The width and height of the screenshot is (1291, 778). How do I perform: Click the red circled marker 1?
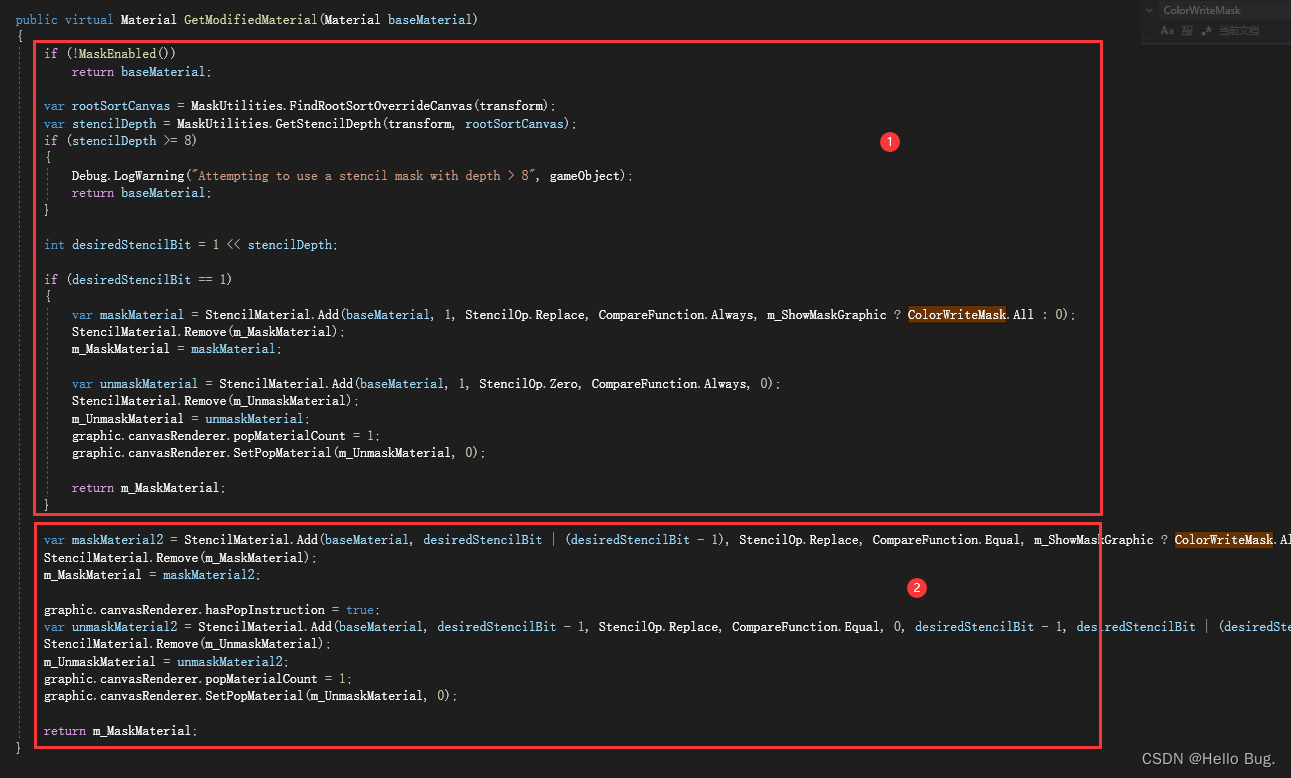[890, 141]
